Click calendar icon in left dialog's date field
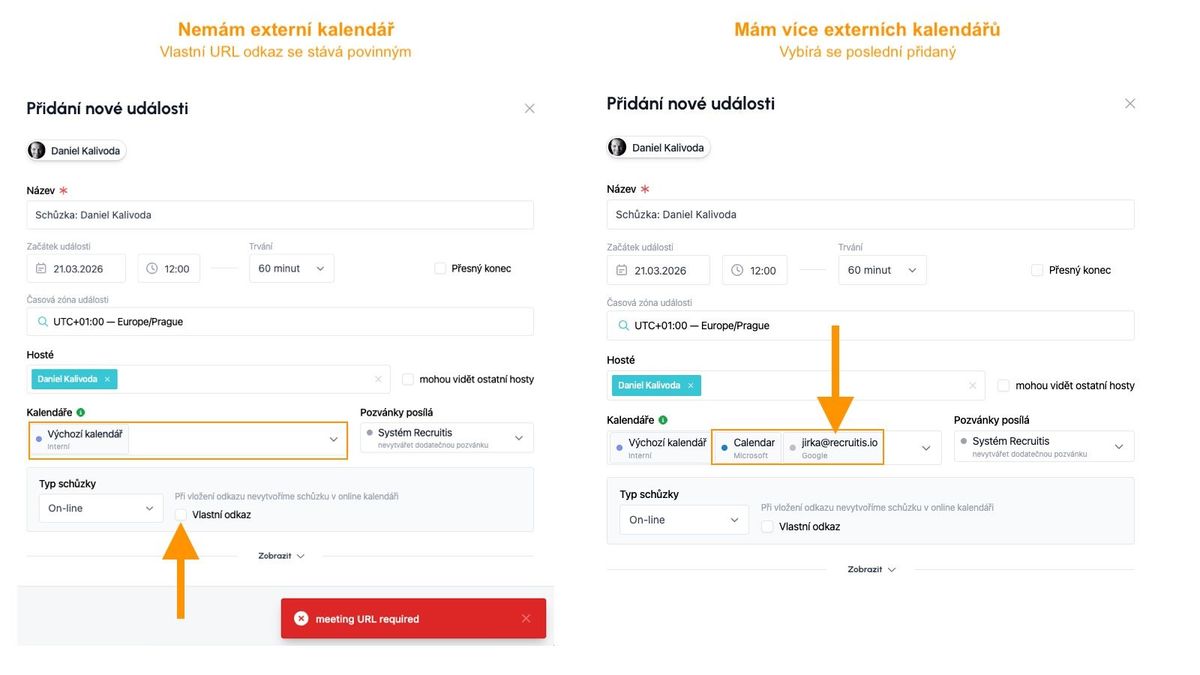The image size is (1200, 675). (41, 269)
